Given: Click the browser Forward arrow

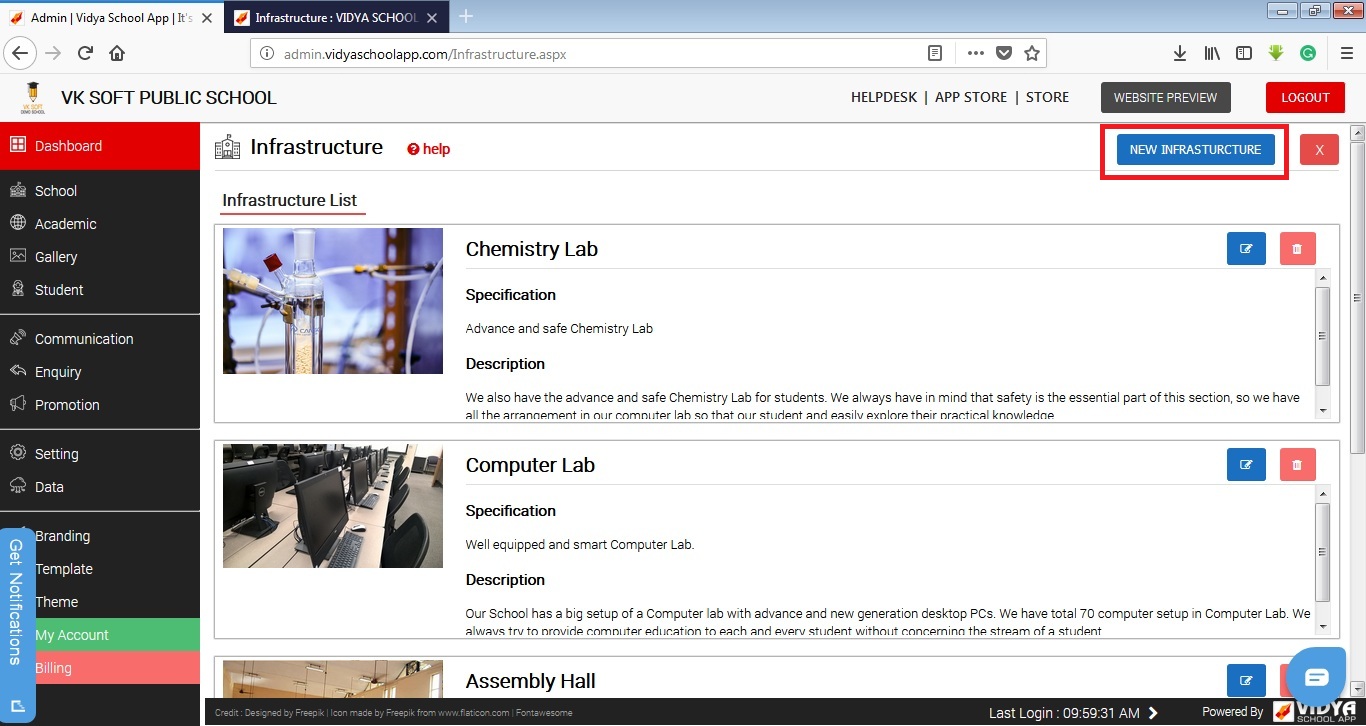Looking at the screenshot, I should pyautogui.click(x=54, y=53).
